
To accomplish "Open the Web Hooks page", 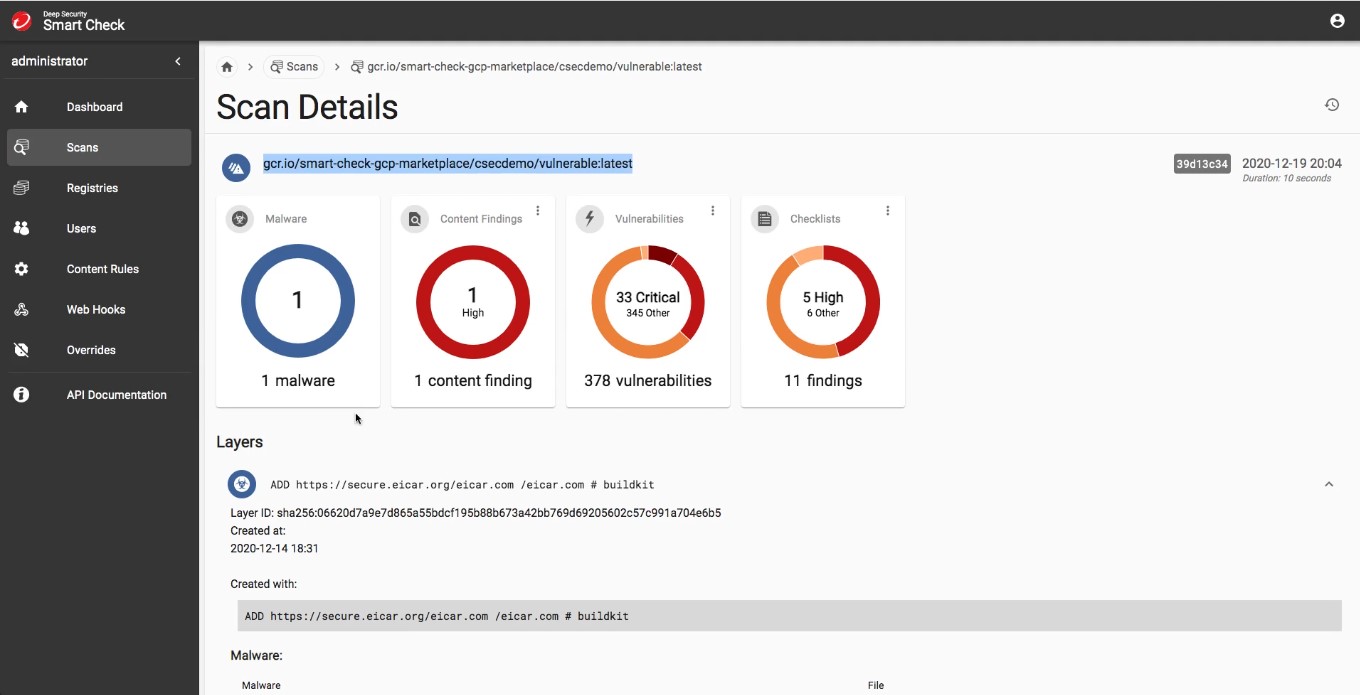I will pos(96,310).
